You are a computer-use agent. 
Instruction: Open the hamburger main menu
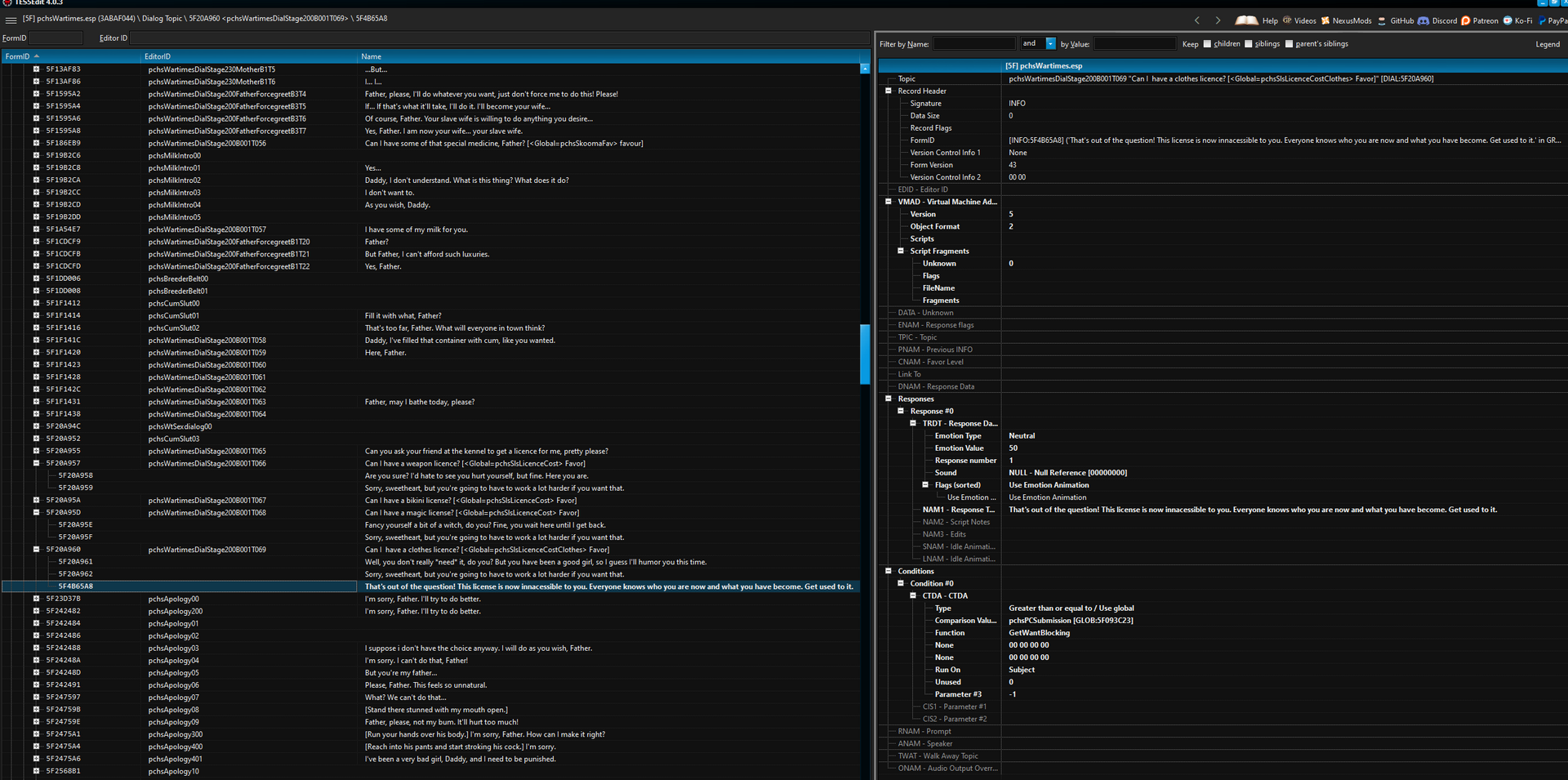tap(11, 20)
